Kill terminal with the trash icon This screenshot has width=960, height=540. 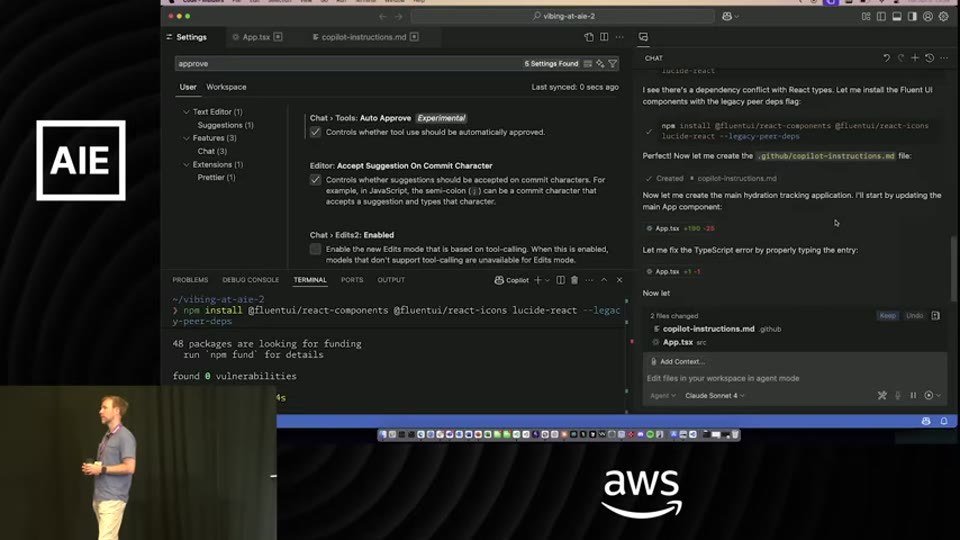point(574,280)
